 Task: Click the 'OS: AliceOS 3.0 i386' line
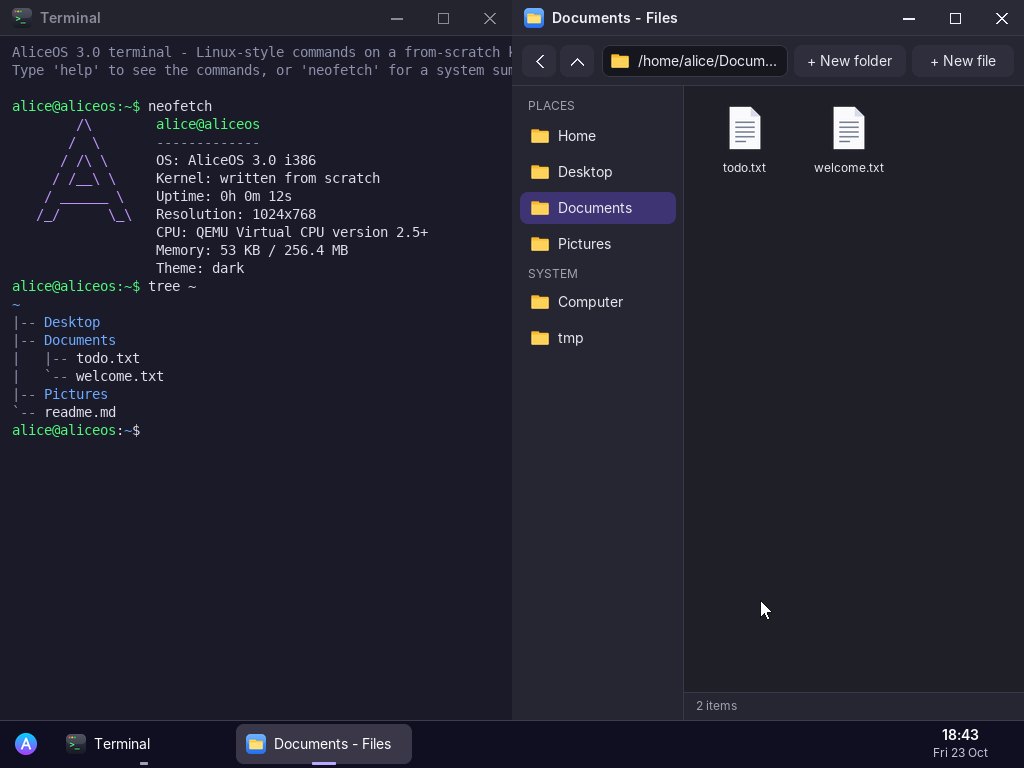coord(236,160)
